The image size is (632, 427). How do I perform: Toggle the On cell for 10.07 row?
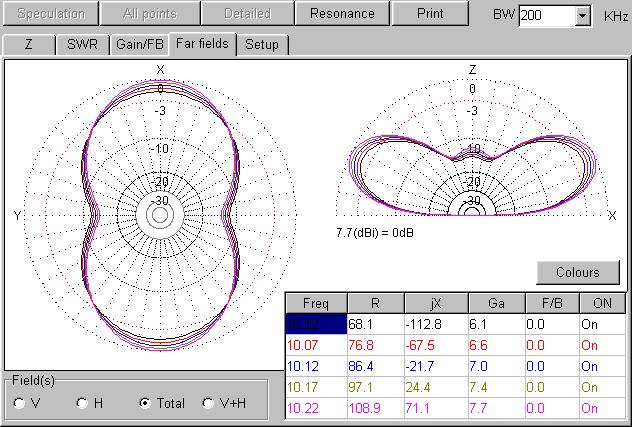[x=601, y=344]
